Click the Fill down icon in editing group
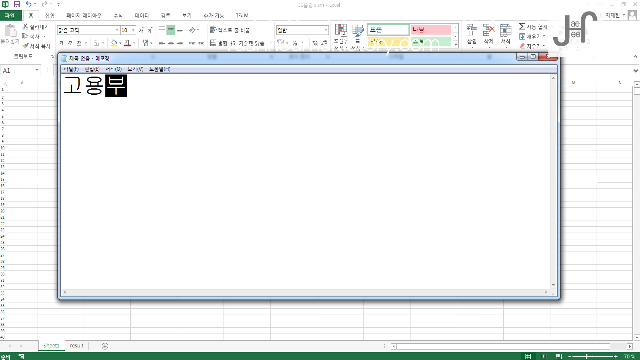 (x=522, y=36)
